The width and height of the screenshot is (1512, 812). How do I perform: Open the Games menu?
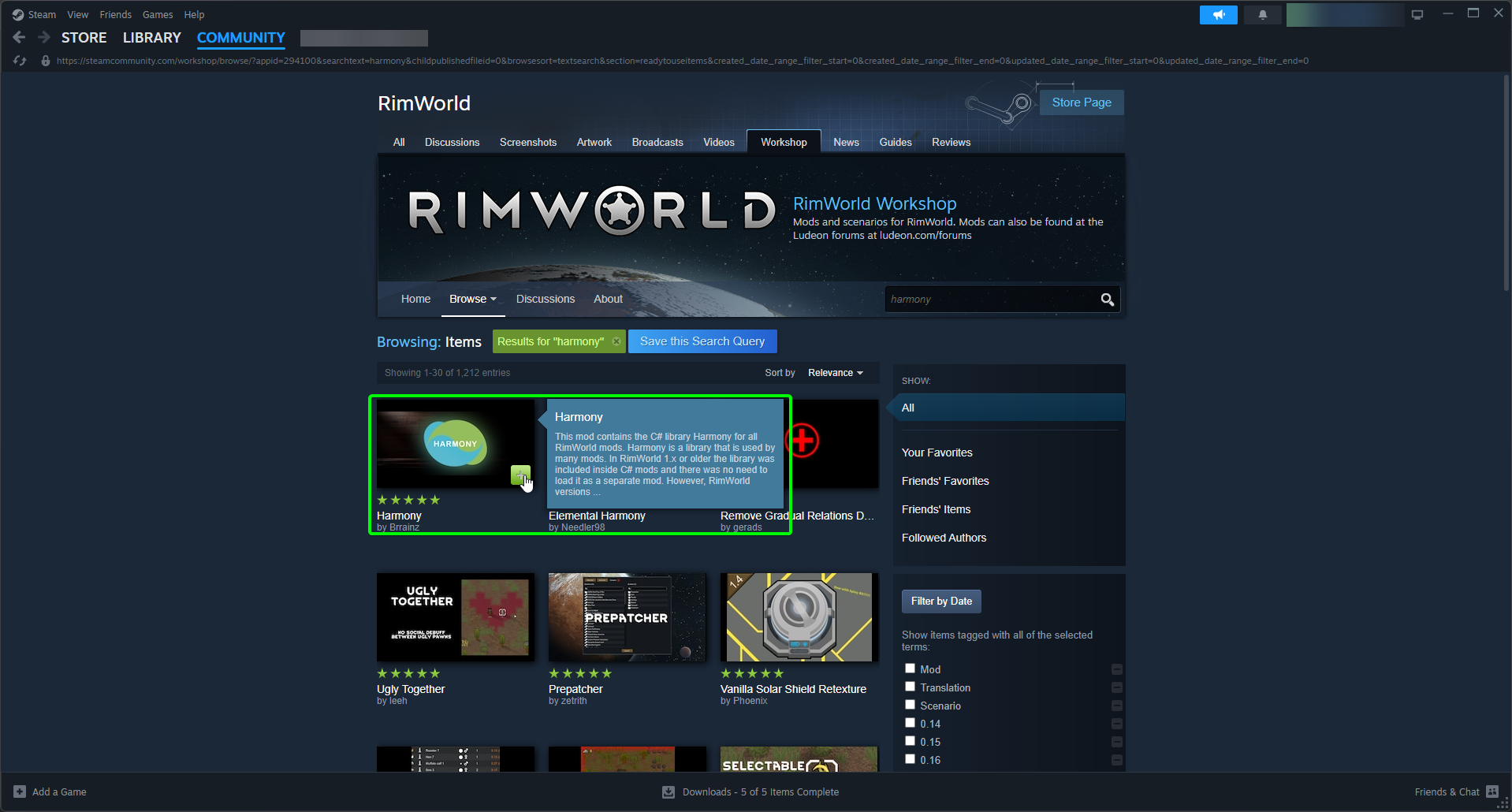click(158, 14)
